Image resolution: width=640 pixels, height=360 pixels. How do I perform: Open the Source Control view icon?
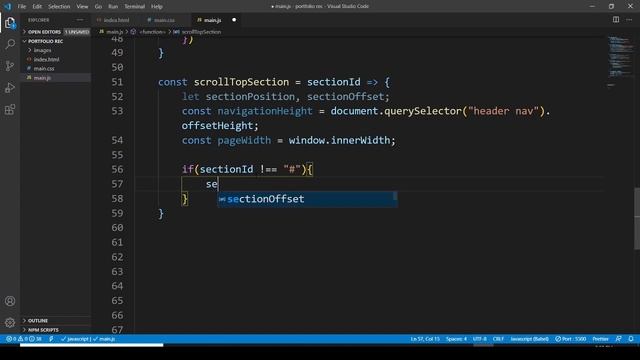click(x=10, y=66)
